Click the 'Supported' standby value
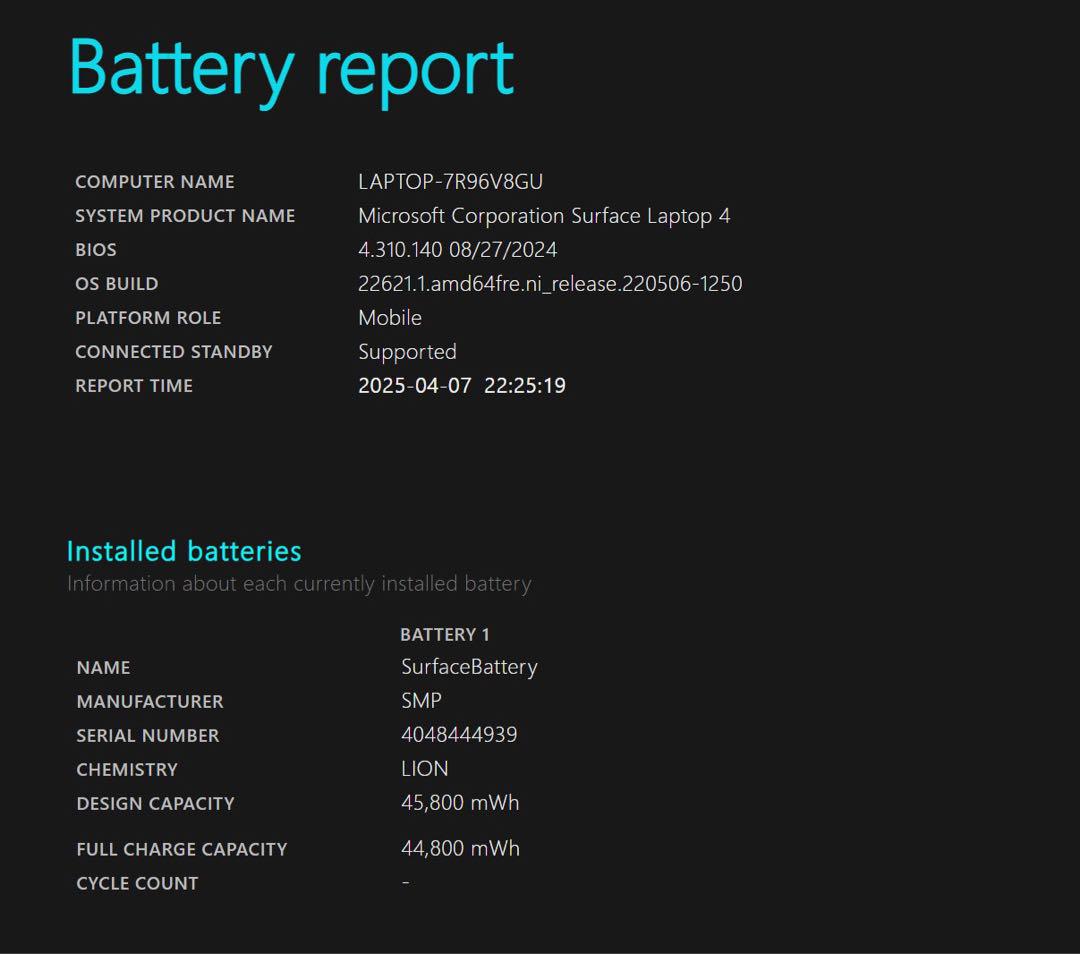 tap(407, 353)
